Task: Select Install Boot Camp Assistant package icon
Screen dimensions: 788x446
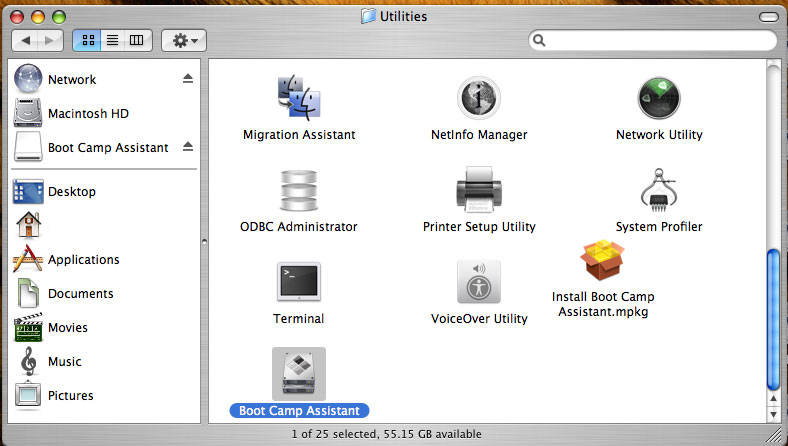Action: 603,260
